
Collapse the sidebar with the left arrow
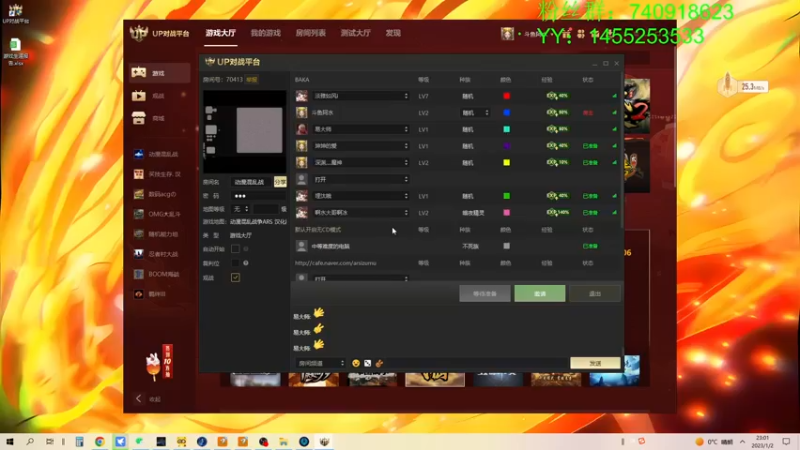(138, 398)
